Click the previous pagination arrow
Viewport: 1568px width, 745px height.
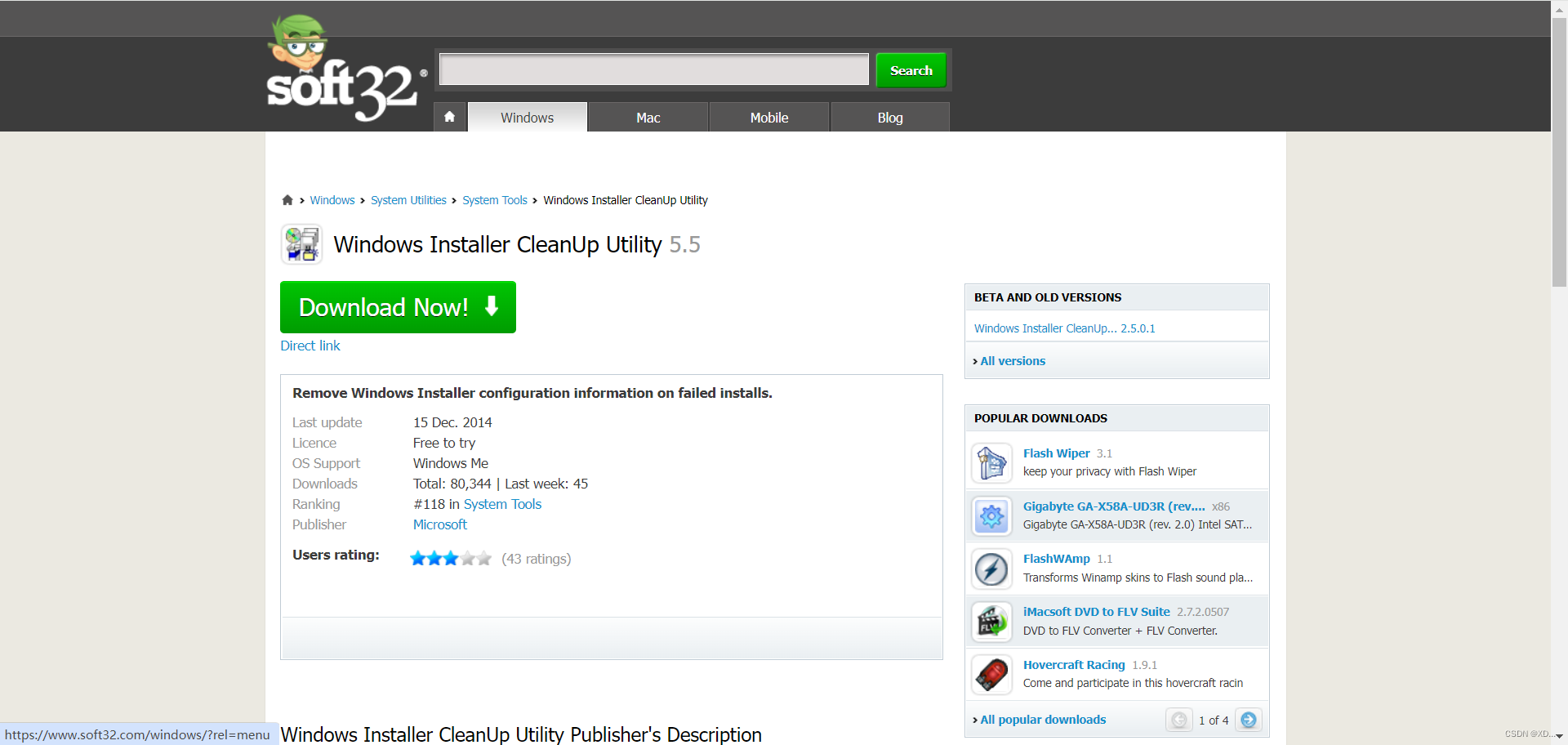click(1178, 720)
